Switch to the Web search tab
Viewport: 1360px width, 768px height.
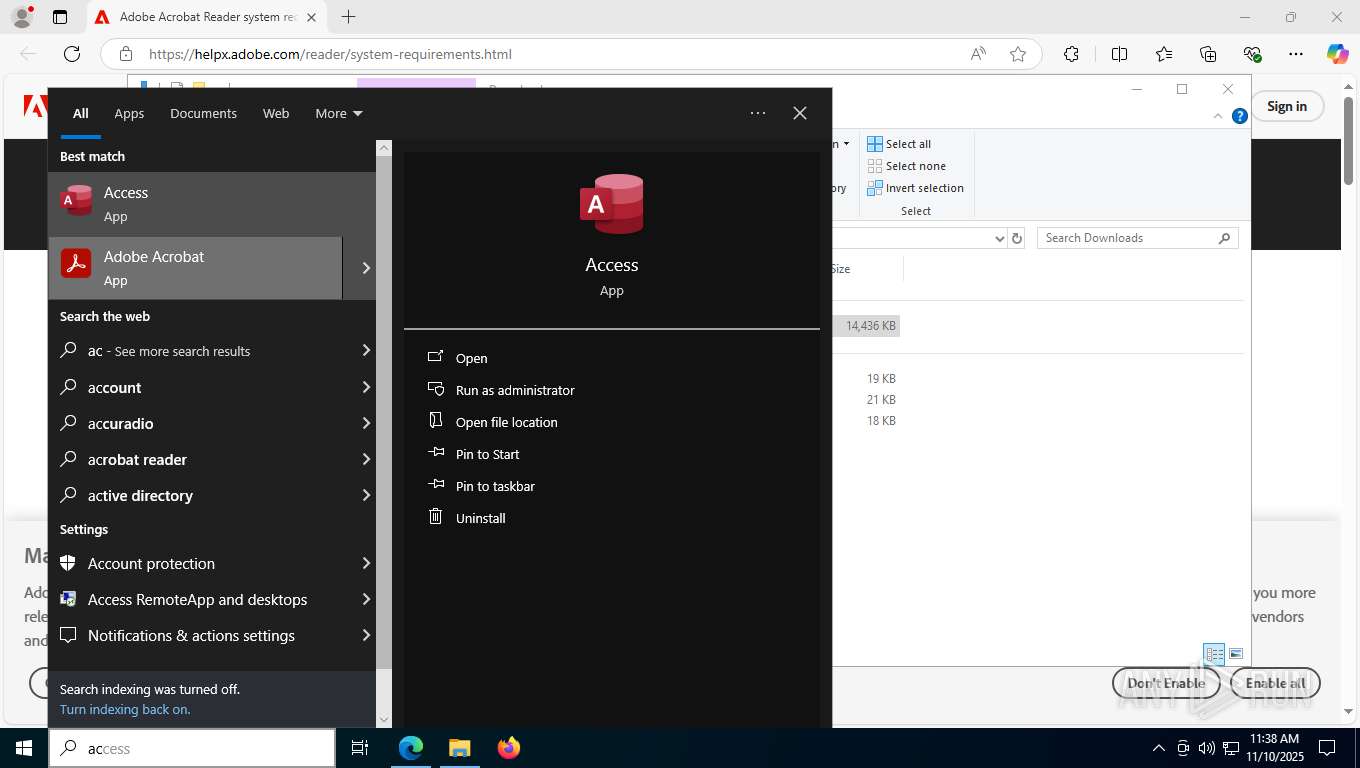click(276, 113)
